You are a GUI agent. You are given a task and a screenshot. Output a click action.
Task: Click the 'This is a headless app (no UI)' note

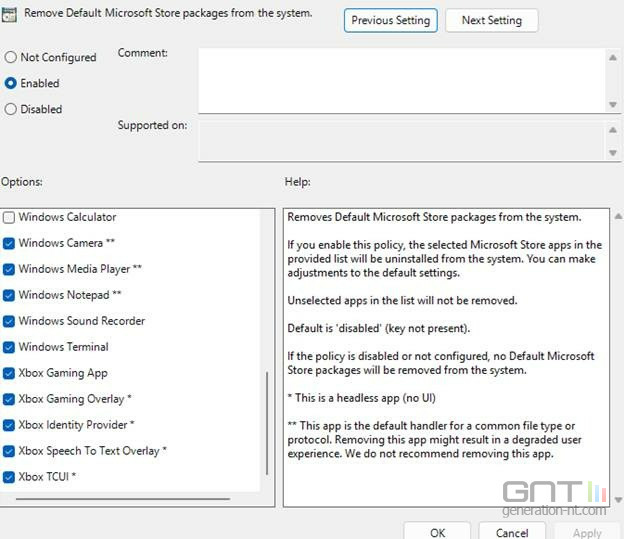coord(361,398)
